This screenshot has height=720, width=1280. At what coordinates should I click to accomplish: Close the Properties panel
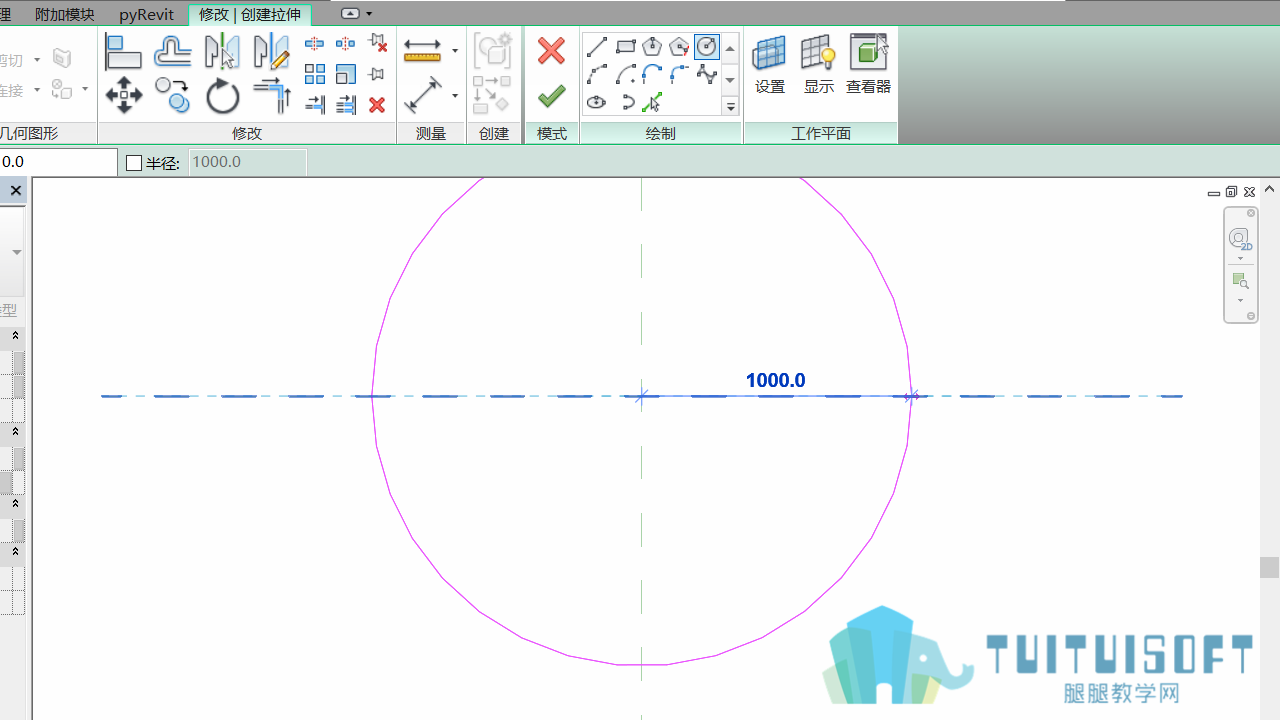pyautogui.click(x=15, y=190)
